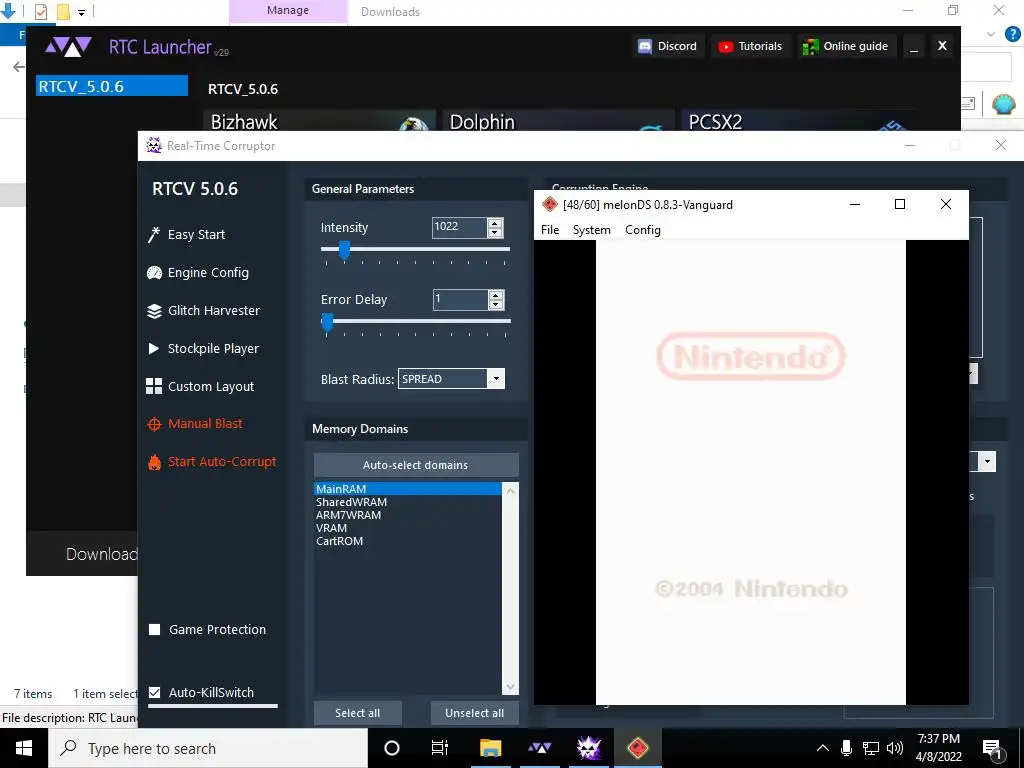
Task: Open the Glitch Harvester panel
Action: click(204, 310)
